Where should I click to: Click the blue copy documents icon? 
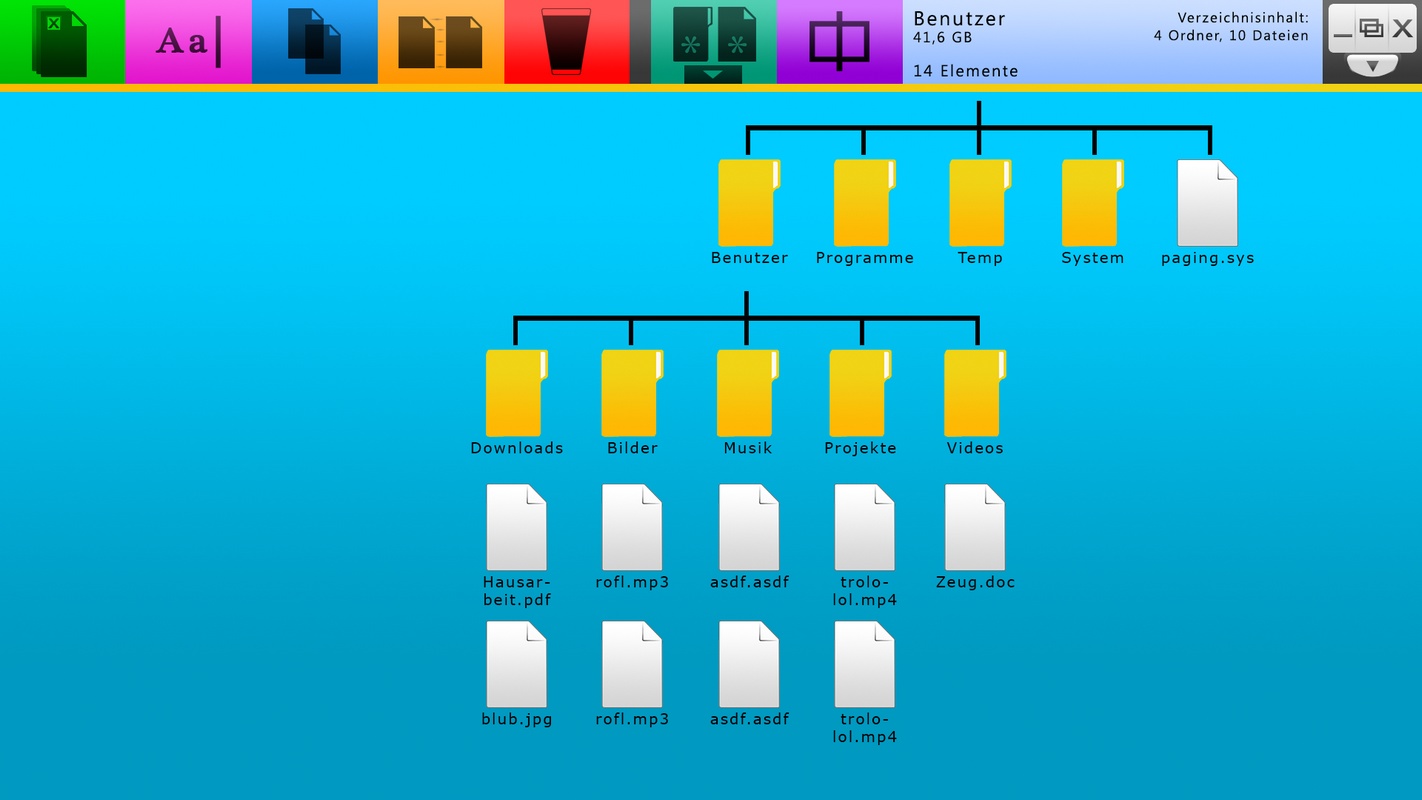tap(314, 42)
